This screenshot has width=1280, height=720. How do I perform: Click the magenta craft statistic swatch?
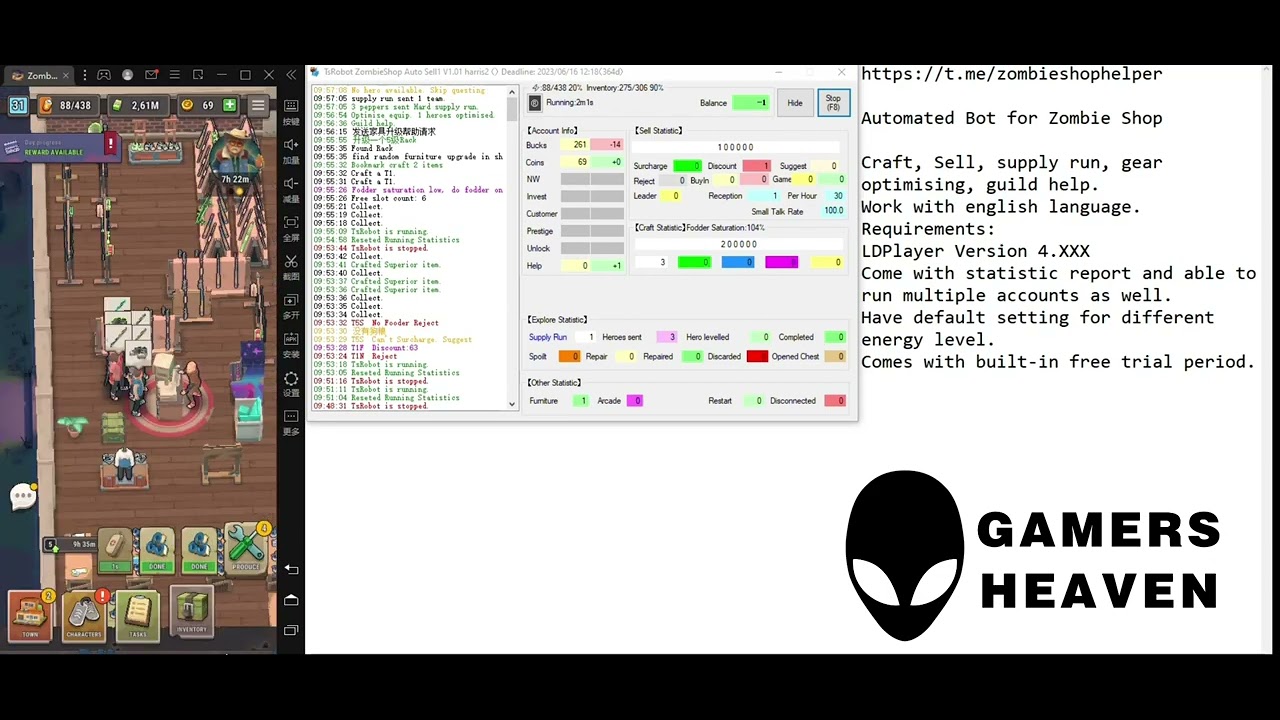pos(782,262)
